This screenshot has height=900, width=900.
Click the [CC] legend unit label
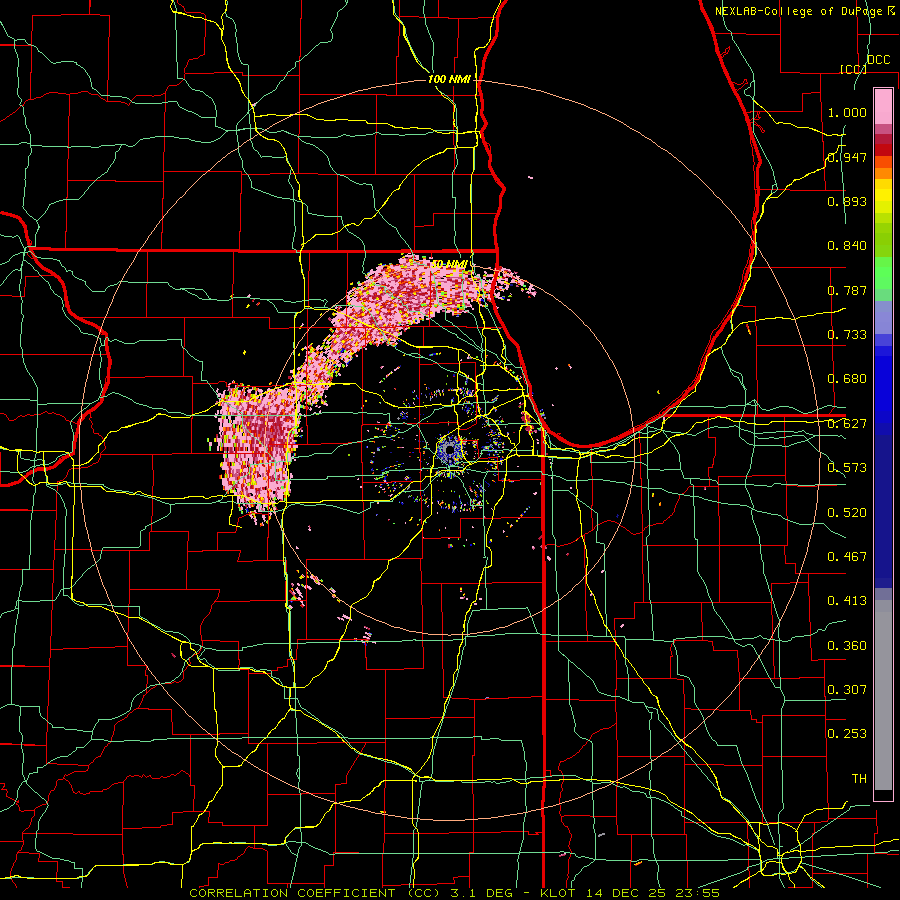coord(853,69)
